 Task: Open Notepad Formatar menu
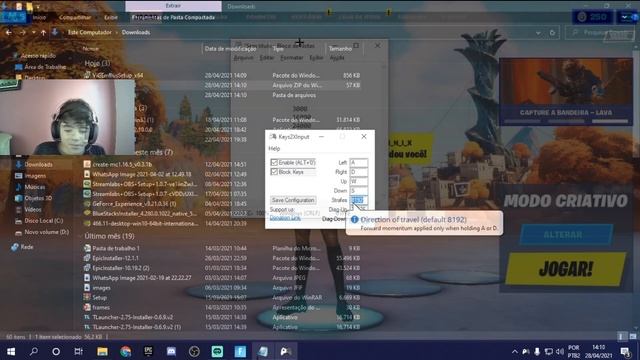pyautogui.click(x=292, y=58)
